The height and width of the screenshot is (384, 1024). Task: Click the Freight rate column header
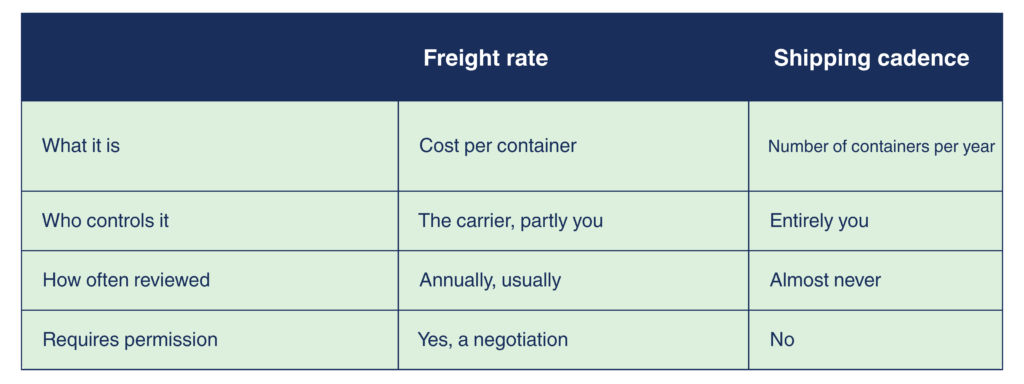pyautogui.click(x=485, y=58)
